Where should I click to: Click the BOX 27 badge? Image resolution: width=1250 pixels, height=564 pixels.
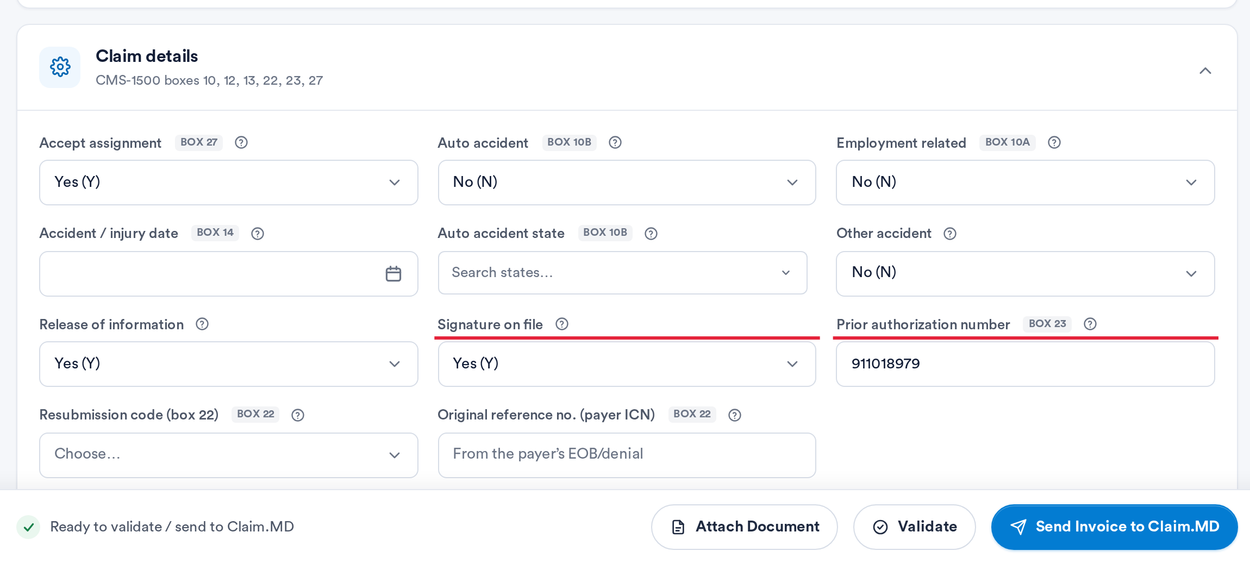198,143
